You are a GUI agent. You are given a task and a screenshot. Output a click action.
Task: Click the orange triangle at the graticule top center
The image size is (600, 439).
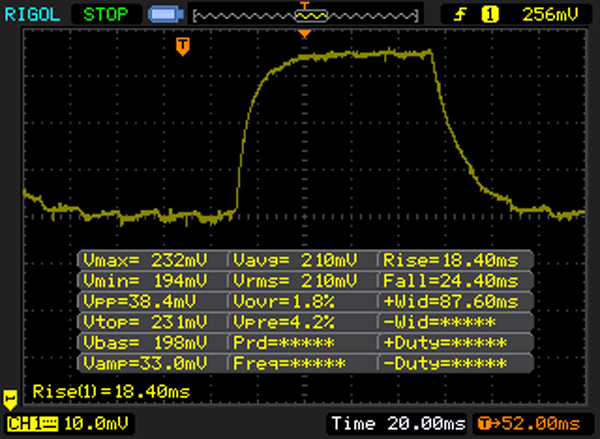(x=305, y=34)
